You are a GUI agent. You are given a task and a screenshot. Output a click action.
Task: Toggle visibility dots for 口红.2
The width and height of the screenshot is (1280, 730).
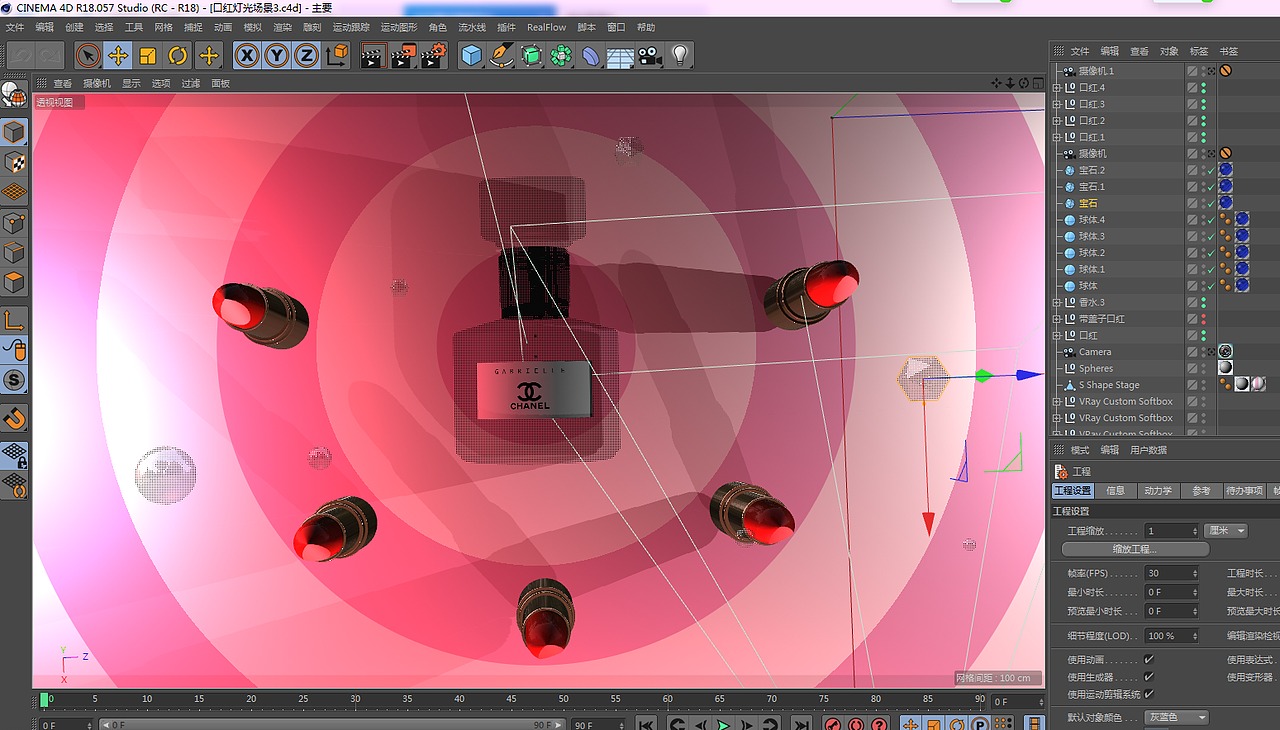1203,121
